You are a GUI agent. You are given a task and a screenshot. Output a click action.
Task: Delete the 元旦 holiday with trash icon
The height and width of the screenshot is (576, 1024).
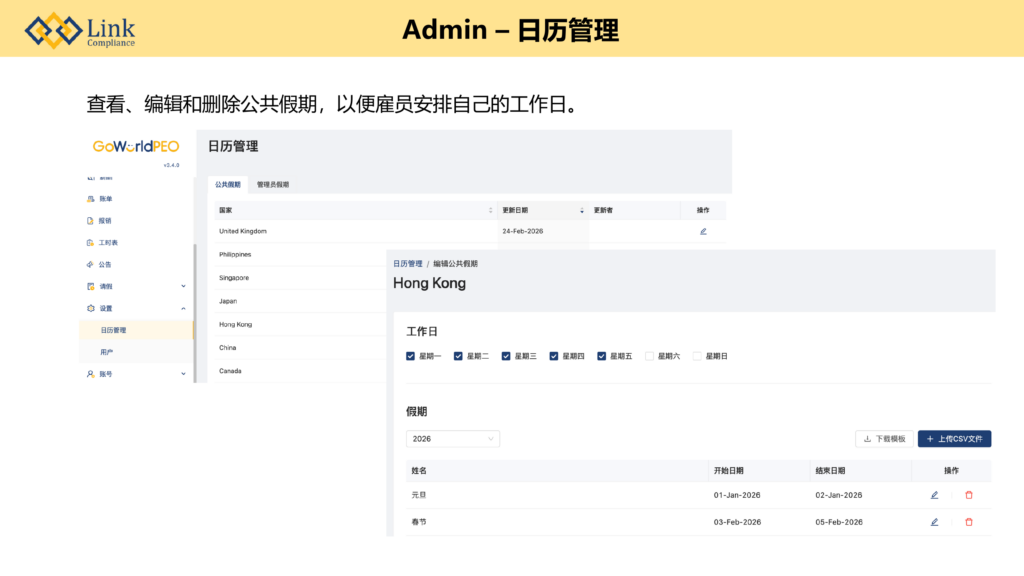968,495
